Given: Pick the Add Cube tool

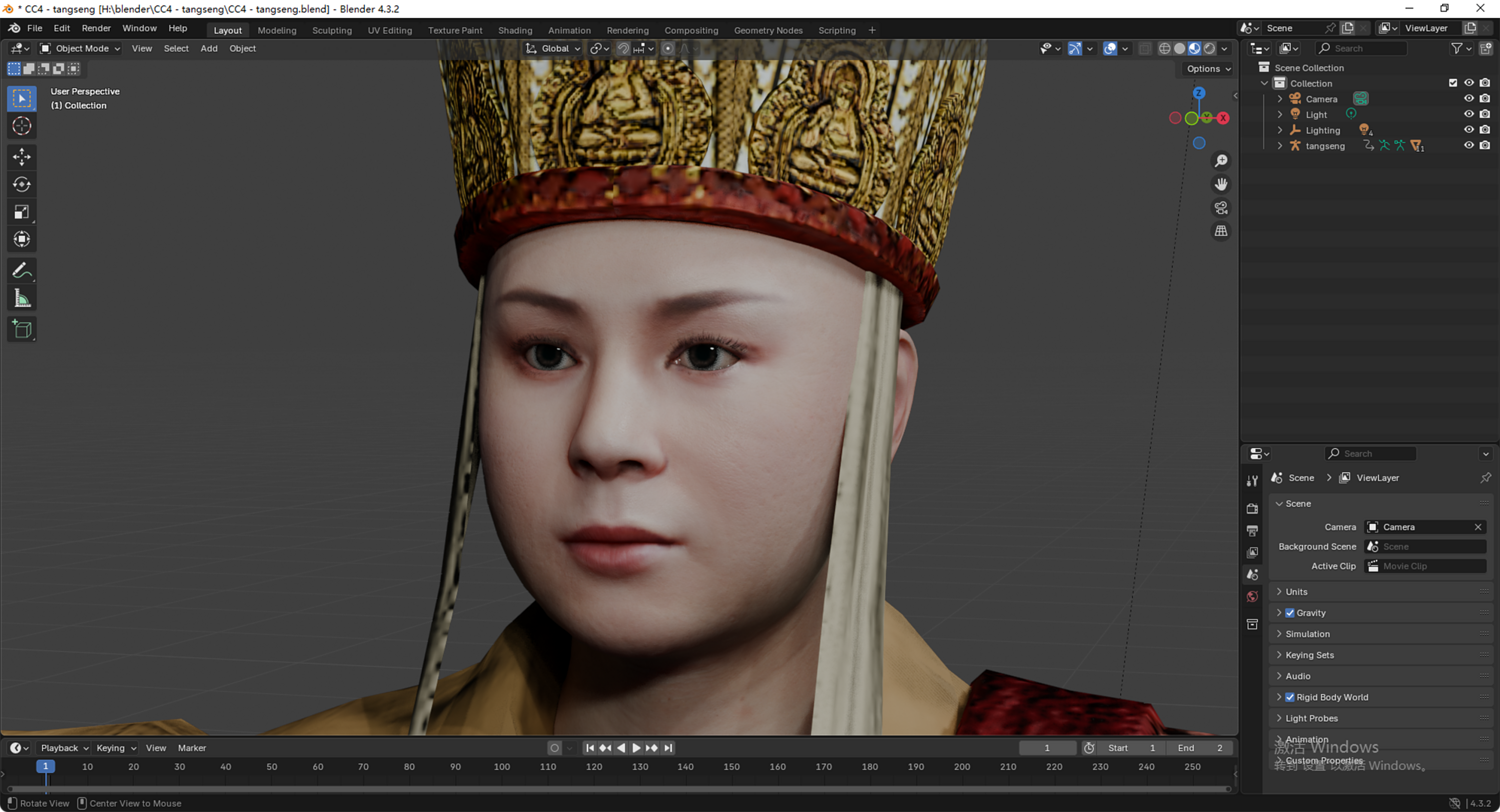Looking at the screenshot, I should click(22, 329).
